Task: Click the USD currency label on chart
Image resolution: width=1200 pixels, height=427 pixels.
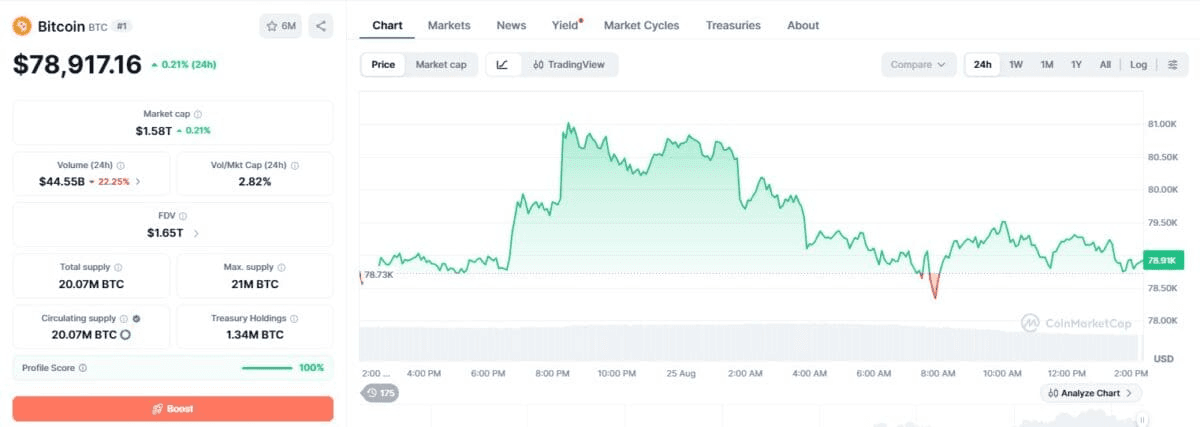Action: pos(1163,358)
